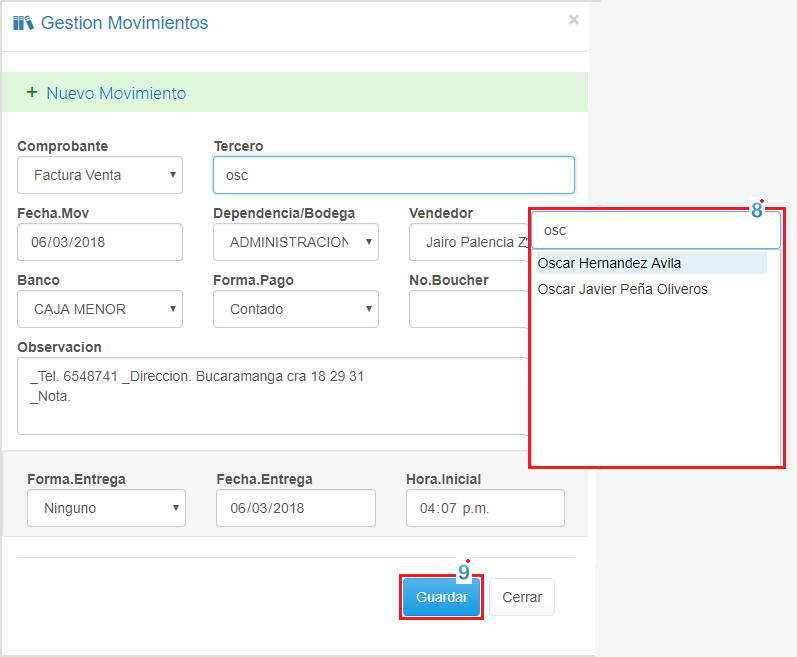Click the books icon beside Gestion Movimientos

(23, 22)
